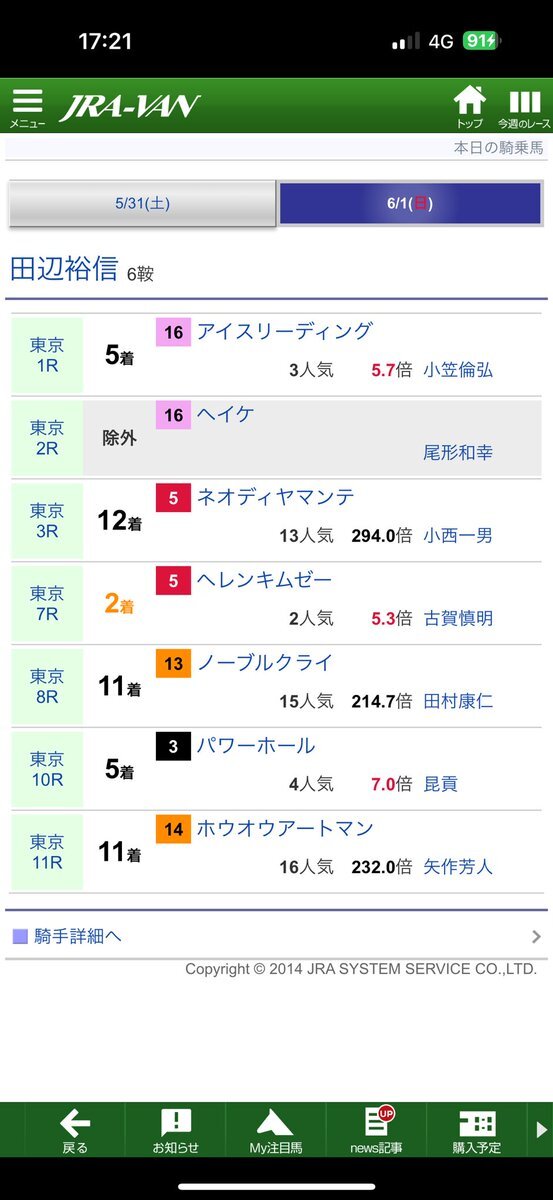Open jockey name 田辺裕信 heading
Viewport: 553px width, 1200px height.
pyautogui.click(x=64, y=269)
